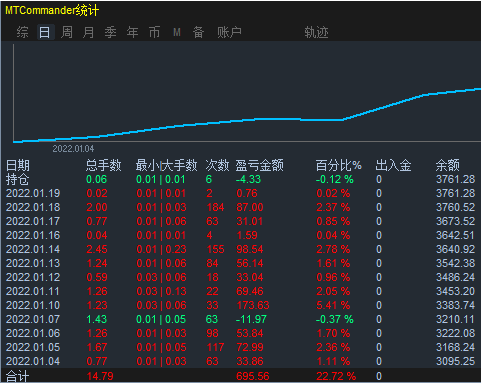Screen dimensions: 481x383
Task: Select the 2022.01.16 date row
Action: (x=33, y=235)
